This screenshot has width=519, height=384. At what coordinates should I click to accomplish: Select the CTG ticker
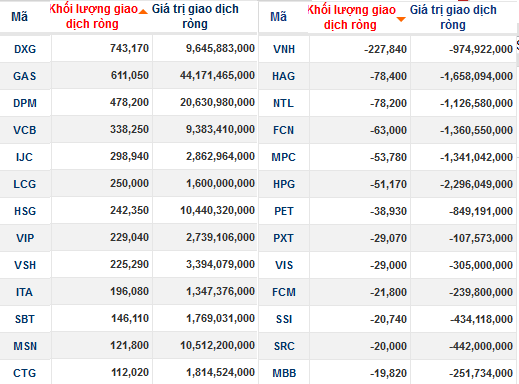pyautogui.click(x=25, y=373)
